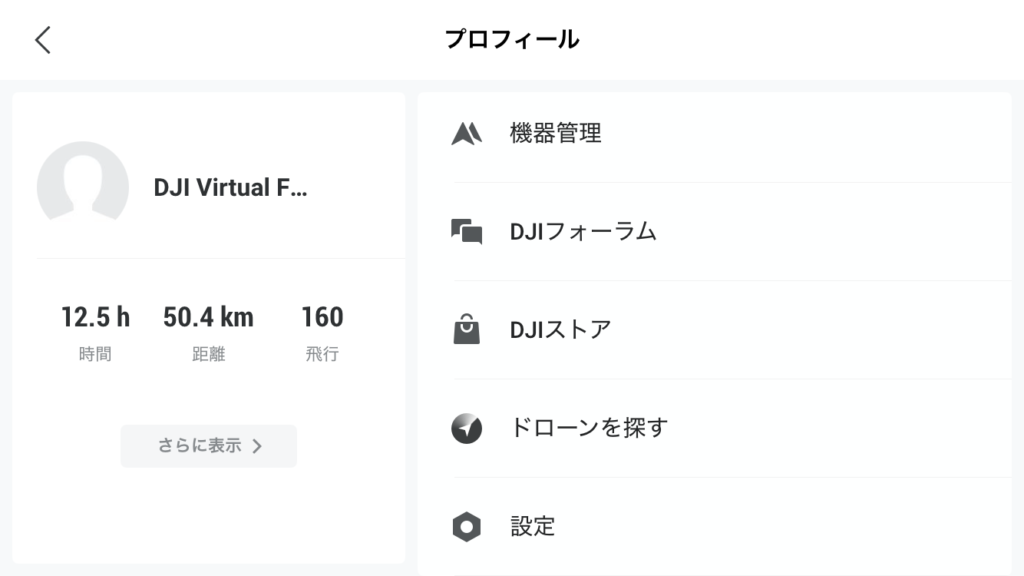Tap the DJI Store shopping bag icon

pyautogui.click(x=467, y=329)
